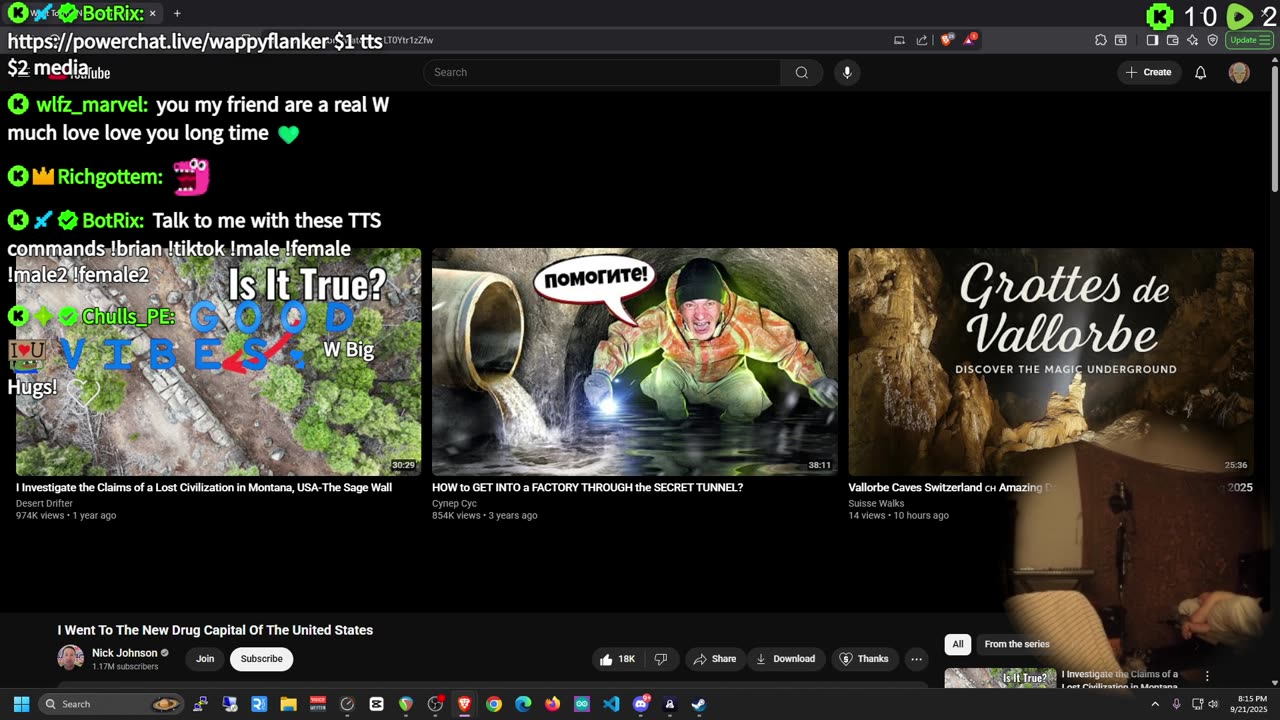Screen dimensions: 1280x720
Task: Open options for the sidebar Sage Wall video
Action: pos(1207,676)
